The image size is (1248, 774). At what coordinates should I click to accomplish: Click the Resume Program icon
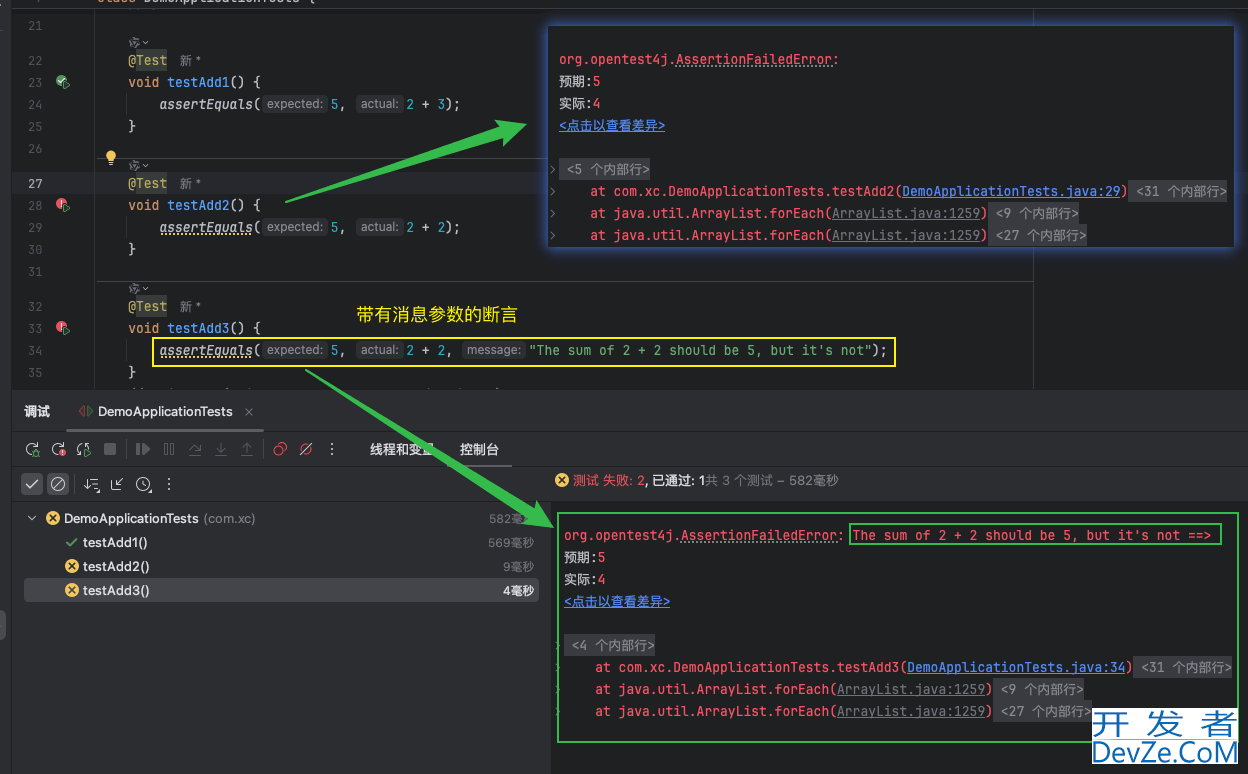[x=143, y=450]
